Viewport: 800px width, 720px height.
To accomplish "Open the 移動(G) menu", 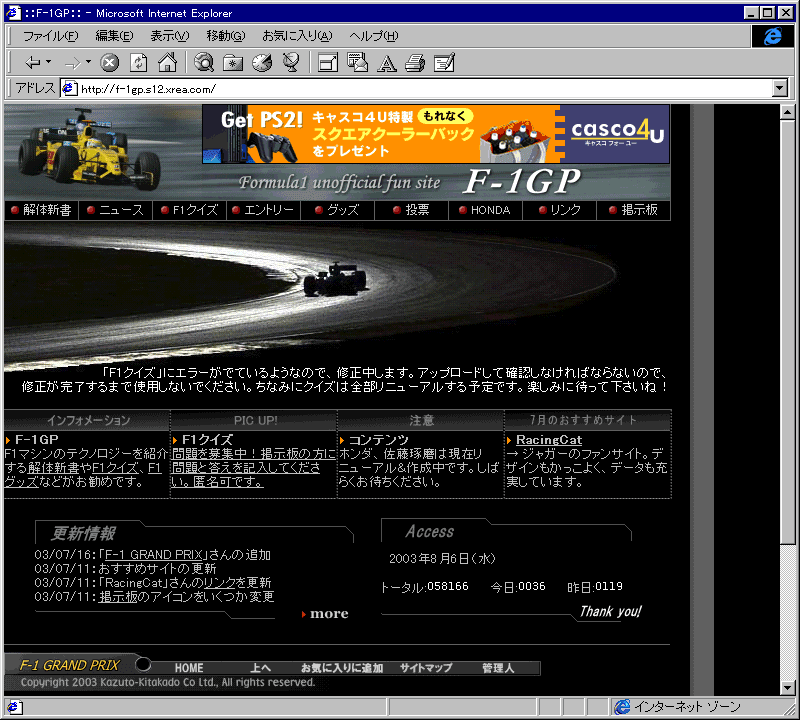I will click(x=226, y=36).
